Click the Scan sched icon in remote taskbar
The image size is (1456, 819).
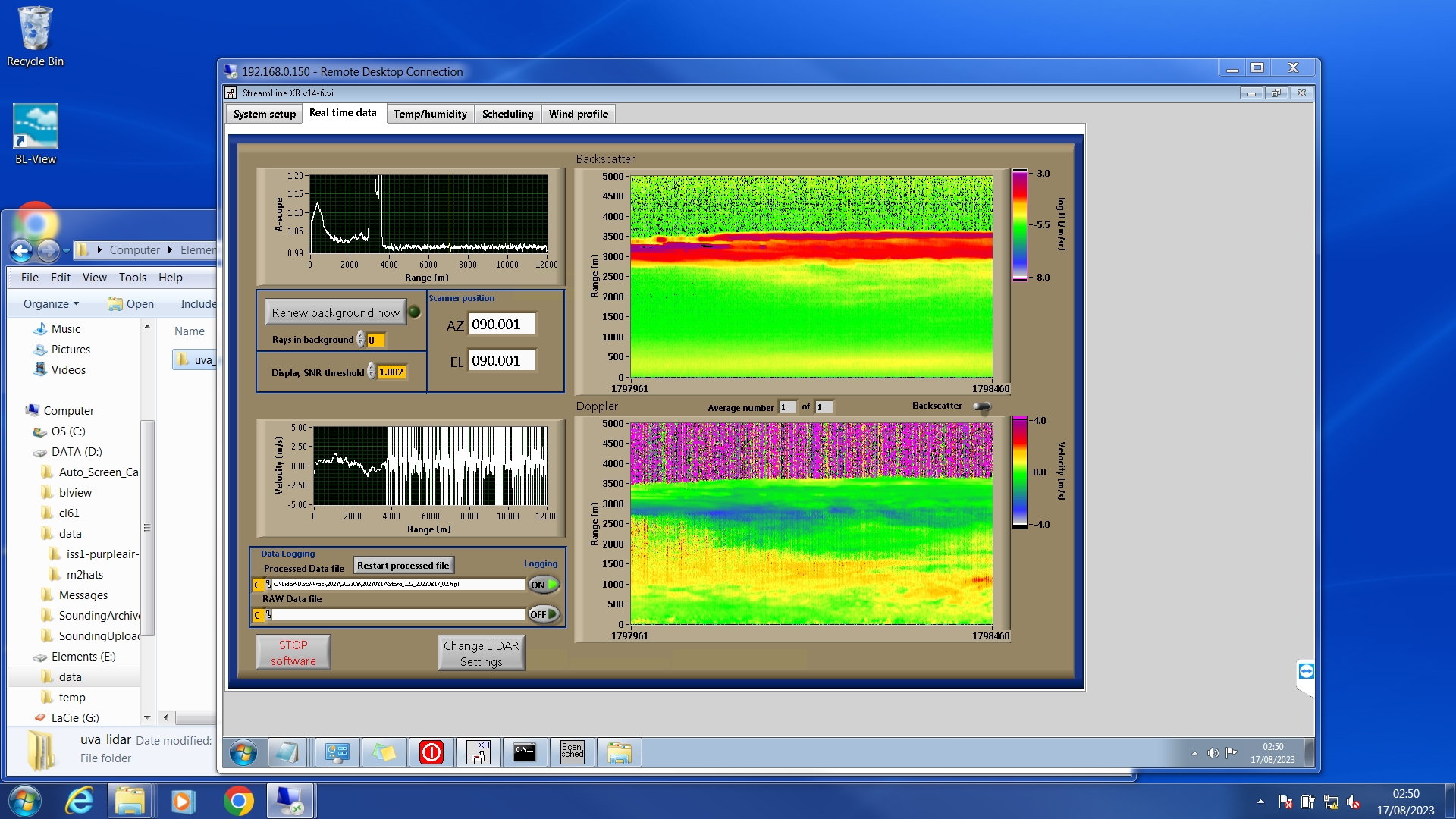pyautogui.click(x=573, y=752)
